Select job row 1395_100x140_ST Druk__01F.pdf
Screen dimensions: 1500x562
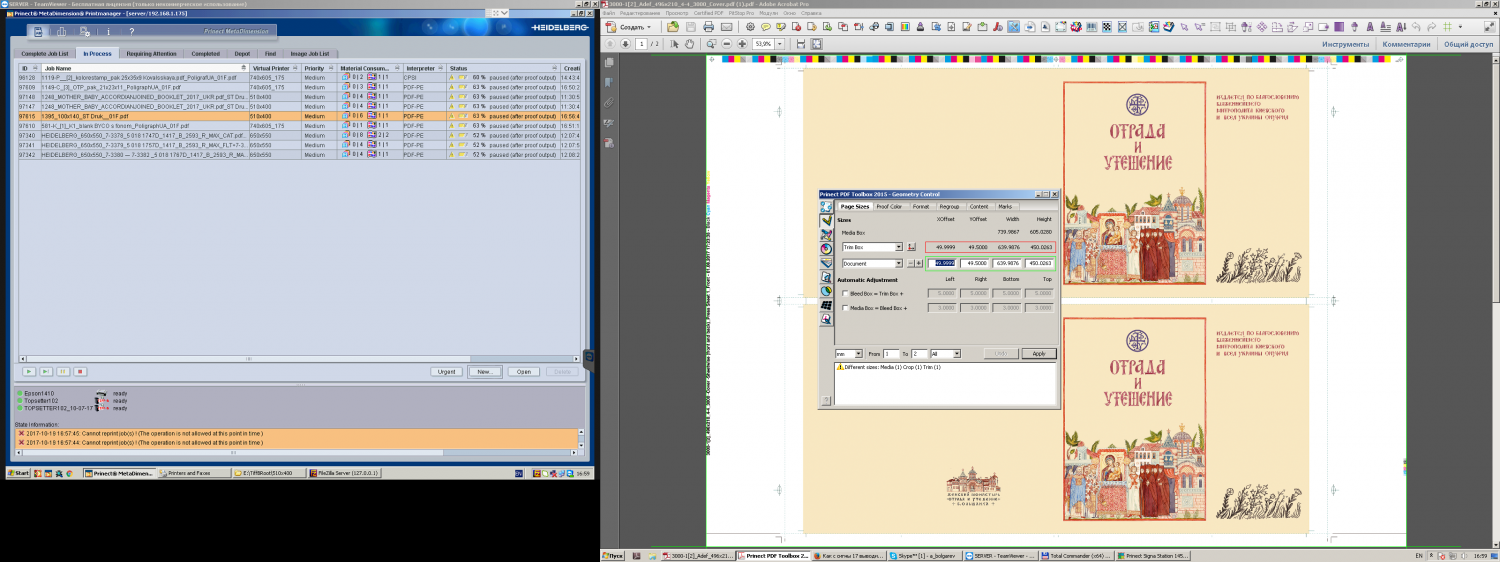click(x=299, y=116)
